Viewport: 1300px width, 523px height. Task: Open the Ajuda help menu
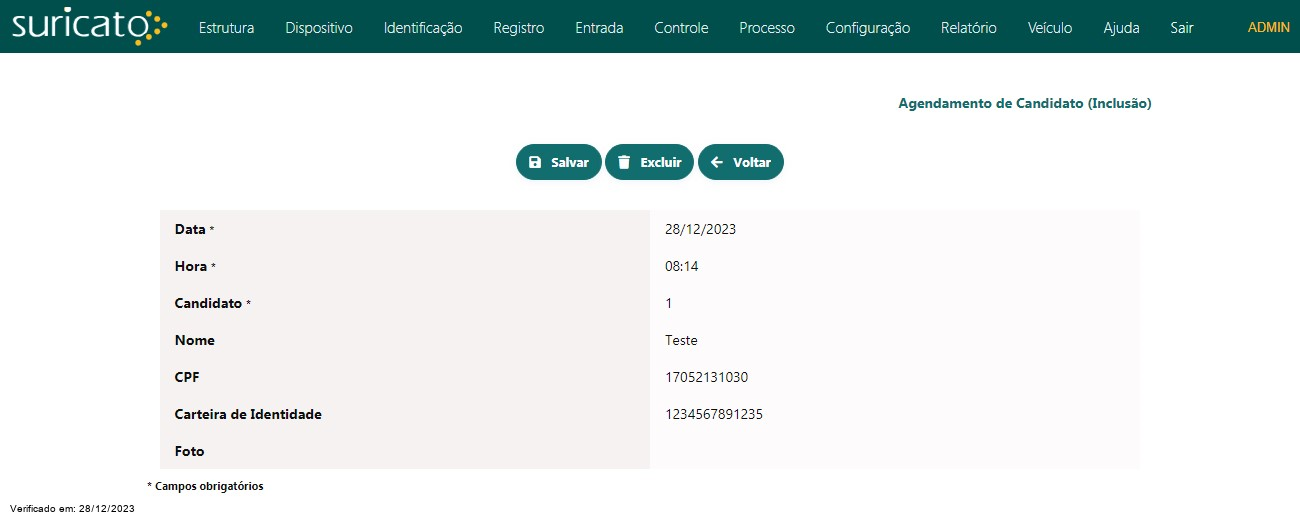(x=1121, y=28)
